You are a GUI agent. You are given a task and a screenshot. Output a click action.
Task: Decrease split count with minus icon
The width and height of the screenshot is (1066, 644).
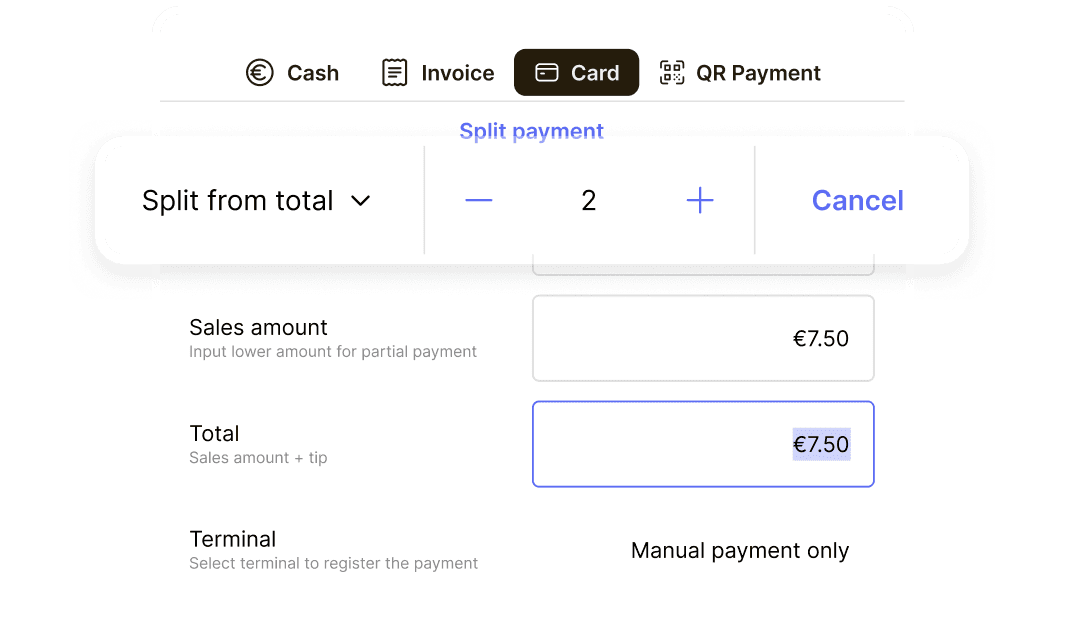[x=479, y=201]
